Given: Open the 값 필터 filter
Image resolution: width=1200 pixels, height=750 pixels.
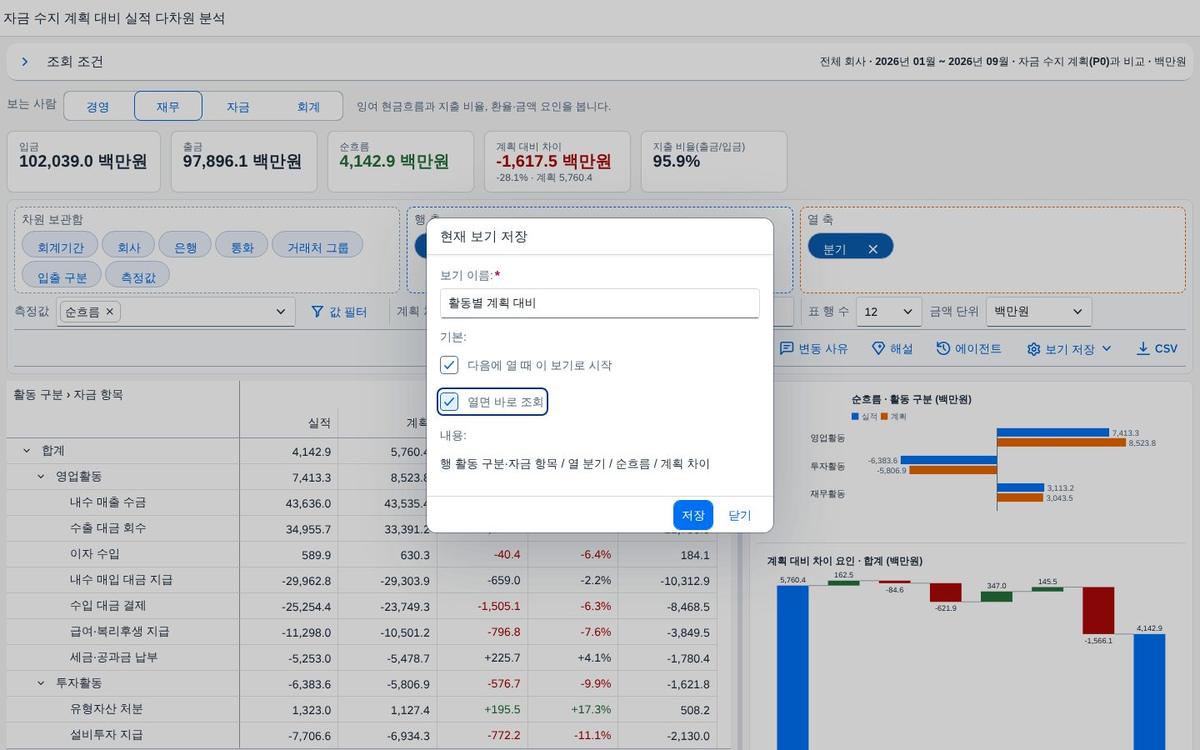Looking at the screenshot, I should 339,312.
